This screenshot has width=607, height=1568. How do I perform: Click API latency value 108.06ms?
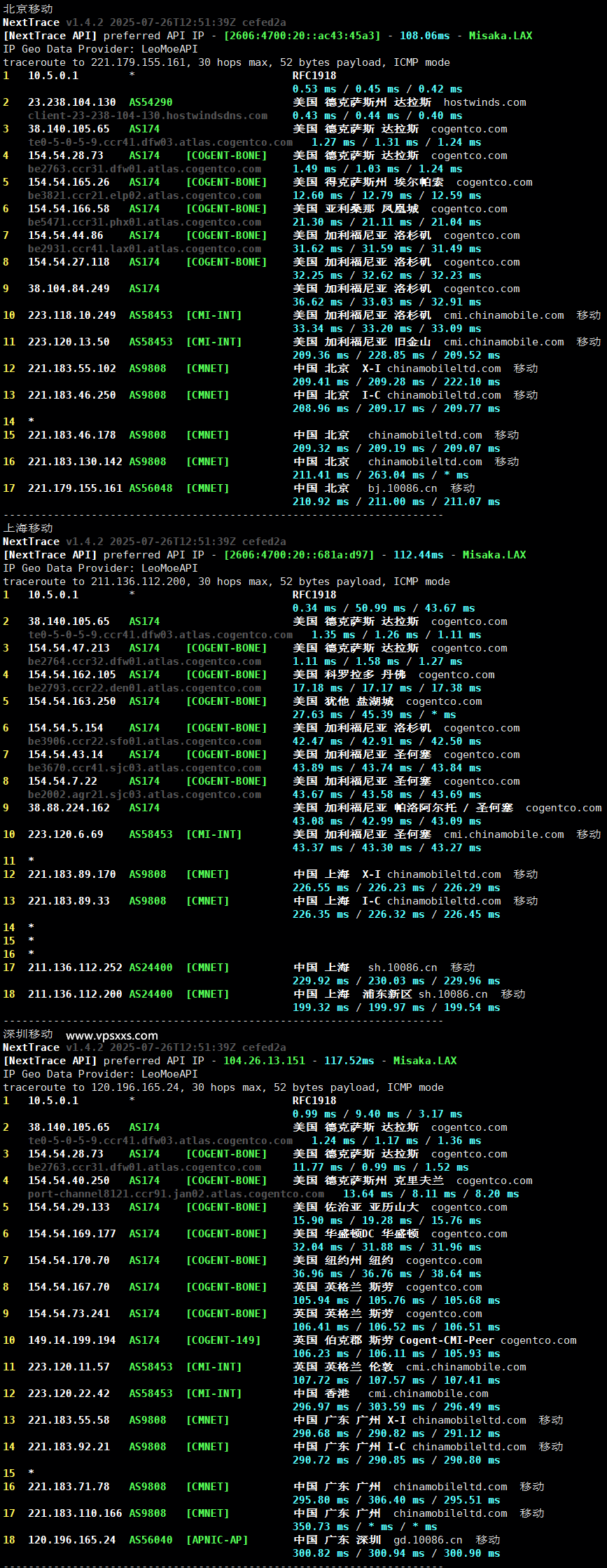coord(425,36)
